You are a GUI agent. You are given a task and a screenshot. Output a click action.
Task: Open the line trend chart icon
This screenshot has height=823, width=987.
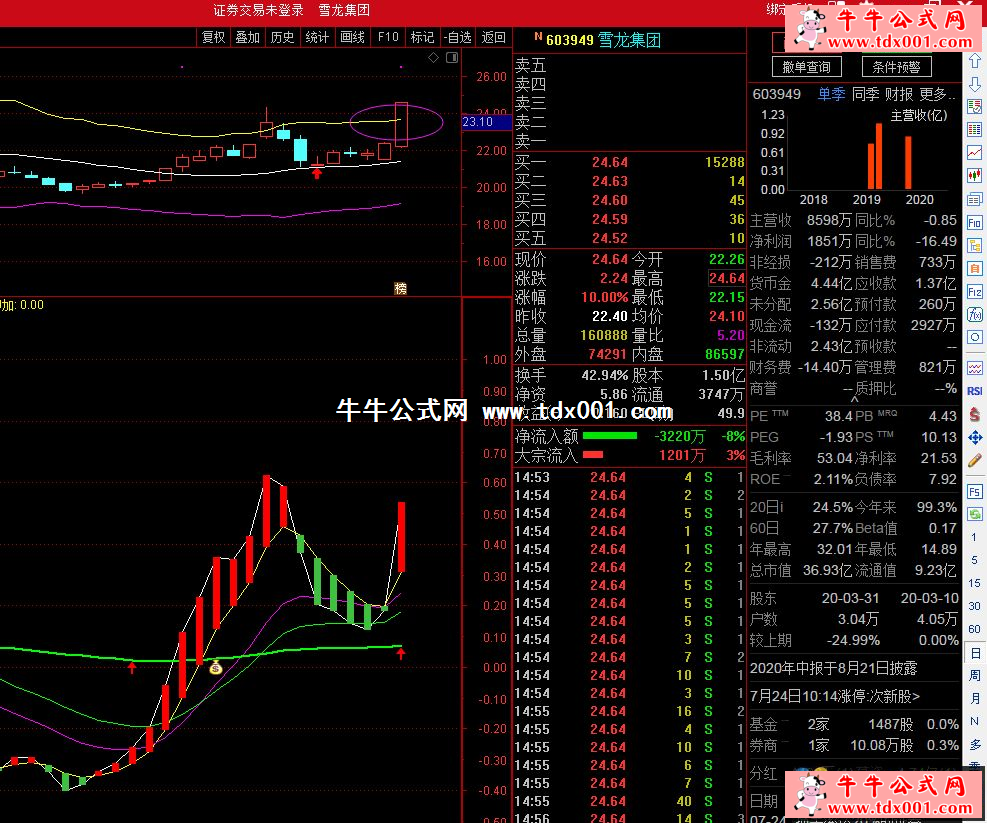pos(974,152)
